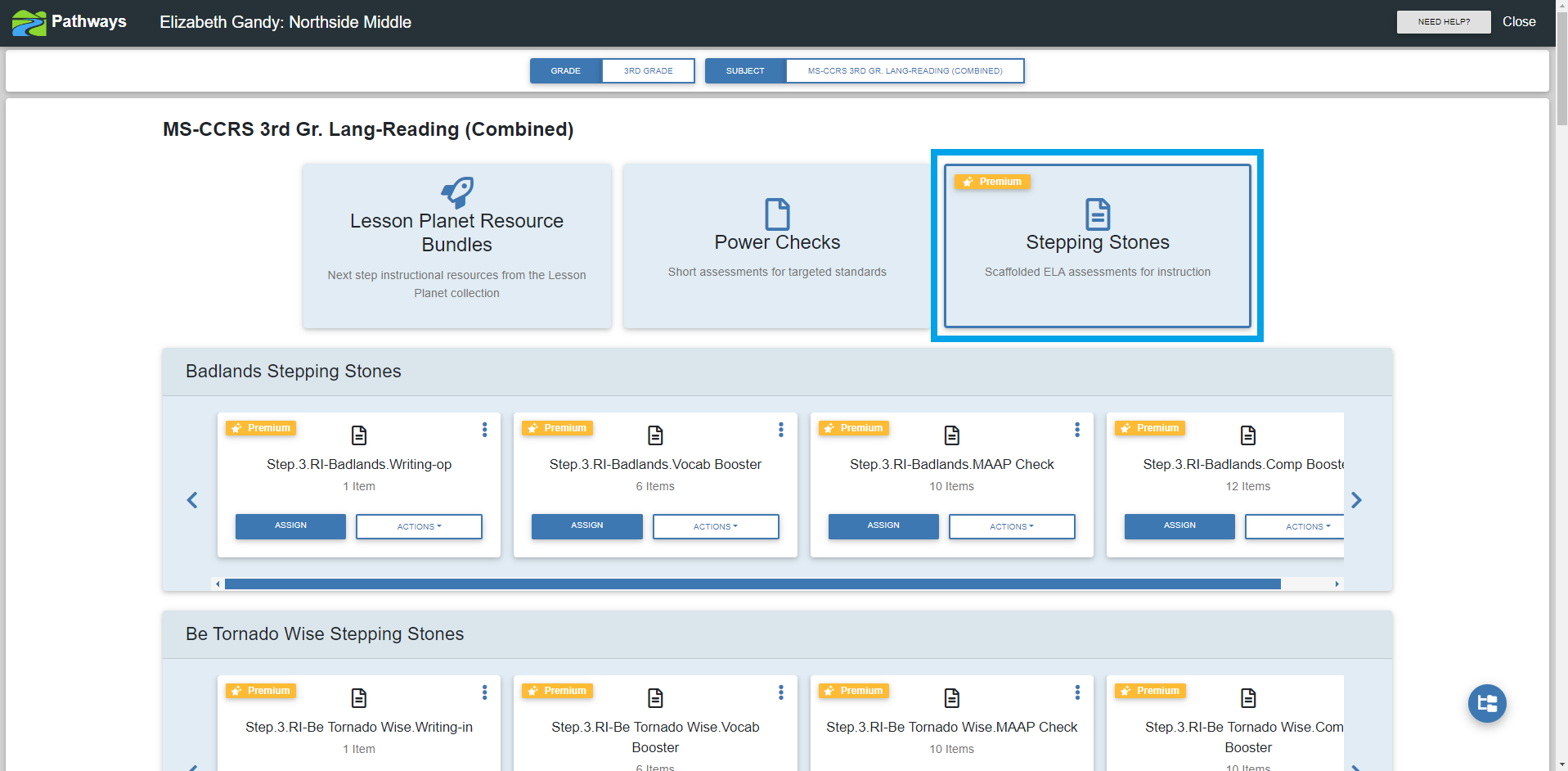The height and width of the screenshot is (771, 1568).
Task: Assign Step.3.RI-Badlands.Writing-op
Action: (290, 526)
